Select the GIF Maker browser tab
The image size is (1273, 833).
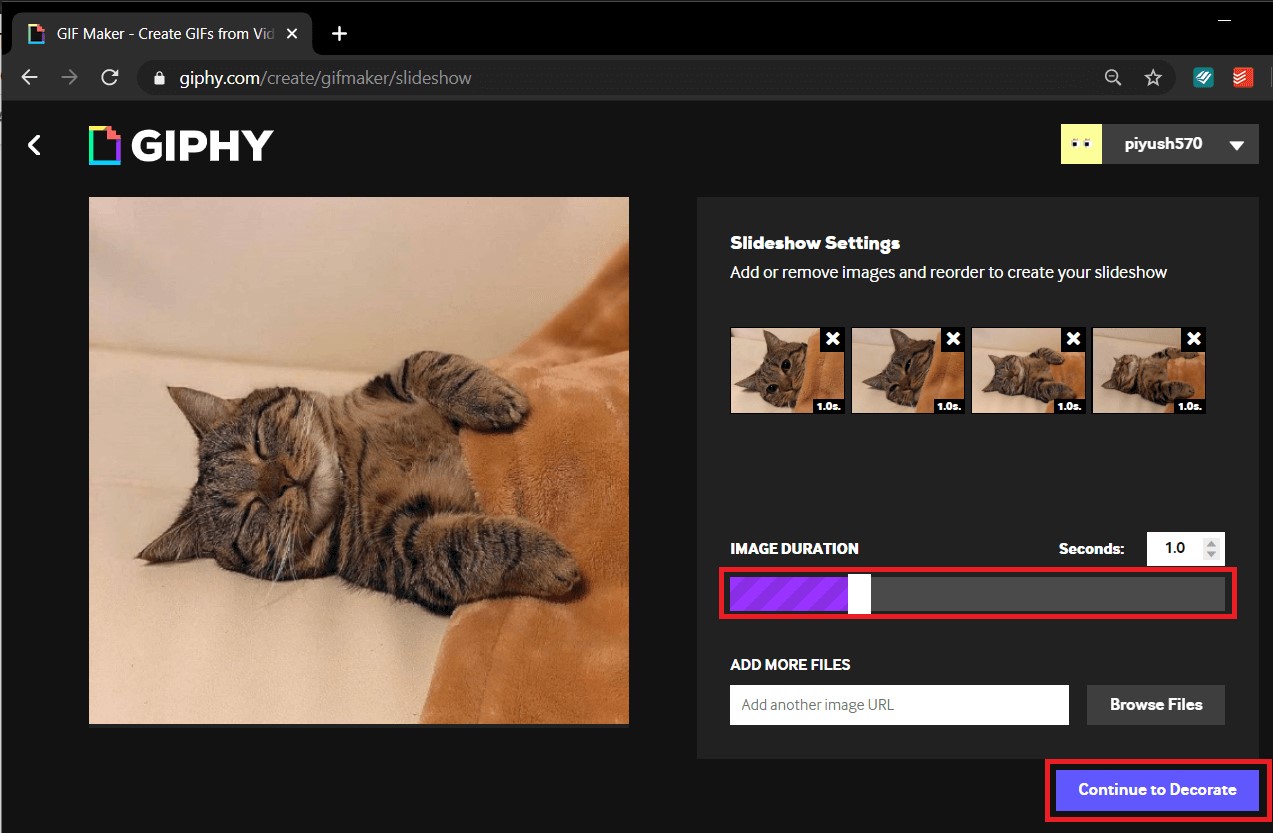coord(150,34)
